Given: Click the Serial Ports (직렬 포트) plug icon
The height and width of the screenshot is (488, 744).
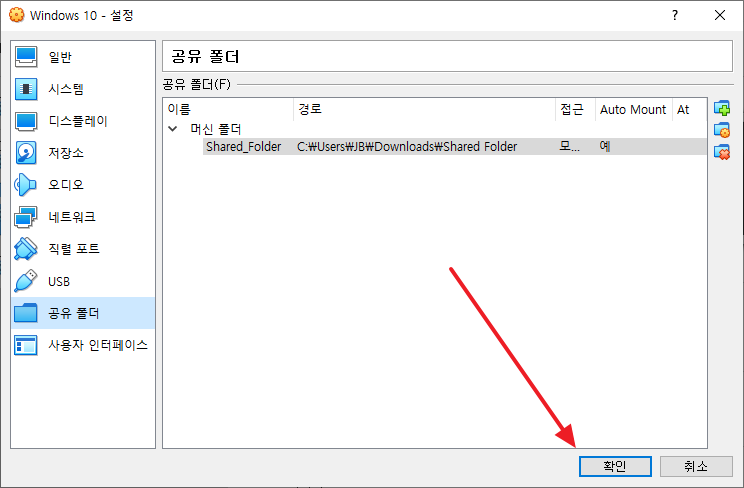Looking at the screenshot, I should click(x=25, y=249).
